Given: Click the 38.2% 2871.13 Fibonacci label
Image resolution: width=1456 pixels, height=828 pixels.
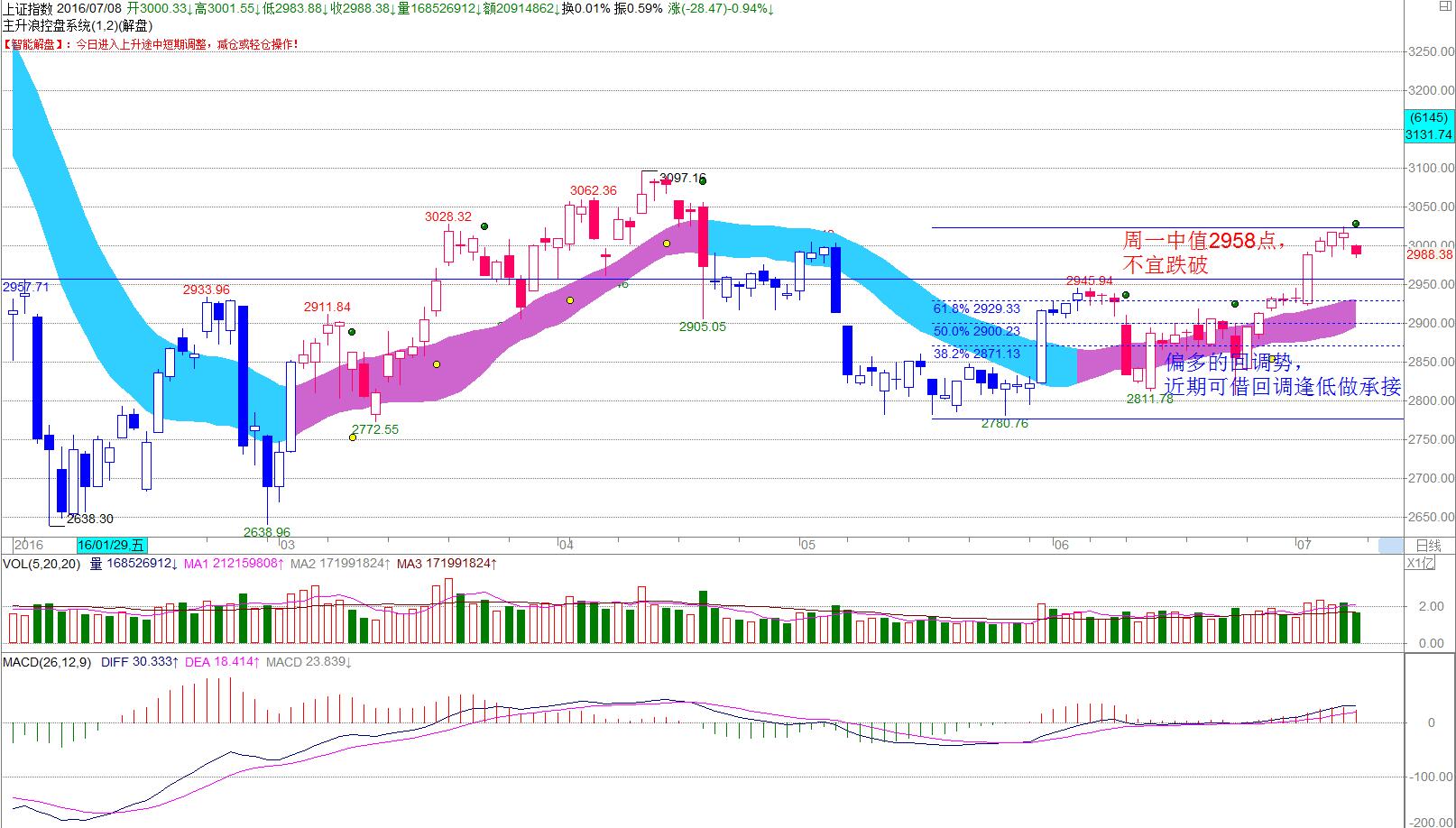Looking at the screenshot, I should click(x=977, y=354).
